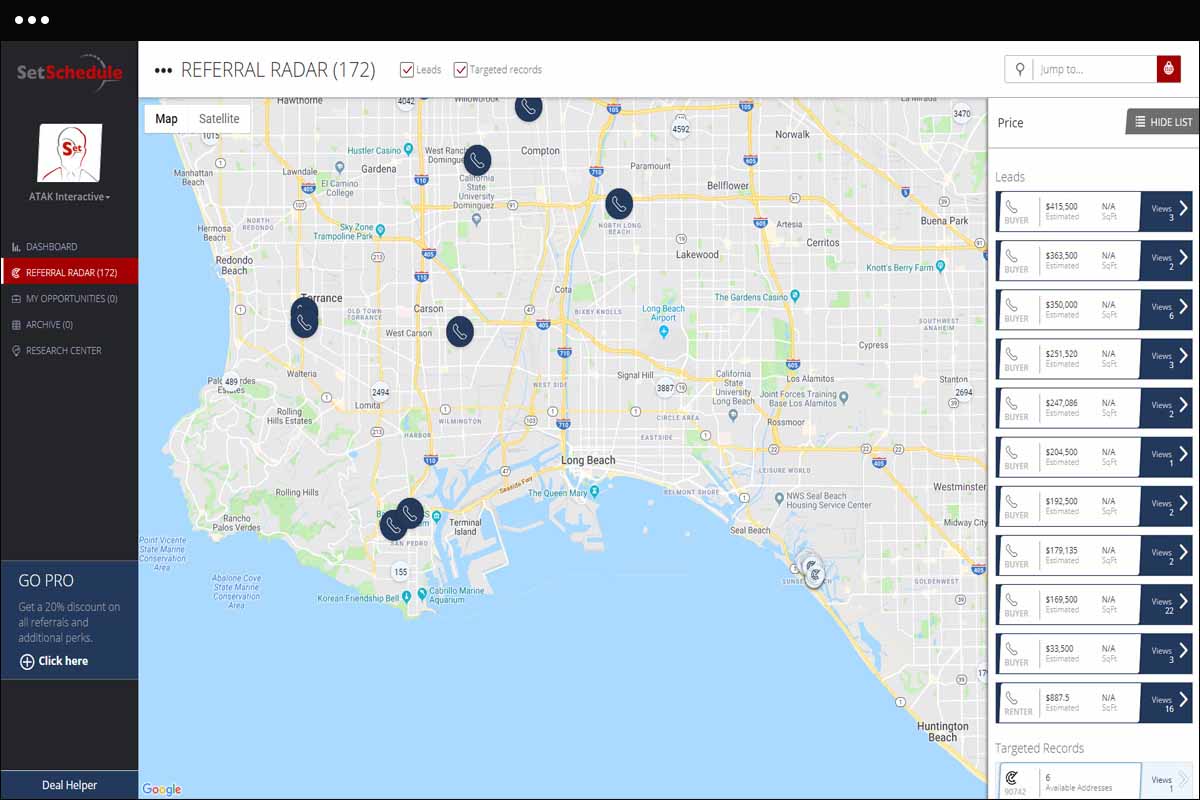
Task: Click the Leads section heading in the list
Action: [x=1010, y=177]
